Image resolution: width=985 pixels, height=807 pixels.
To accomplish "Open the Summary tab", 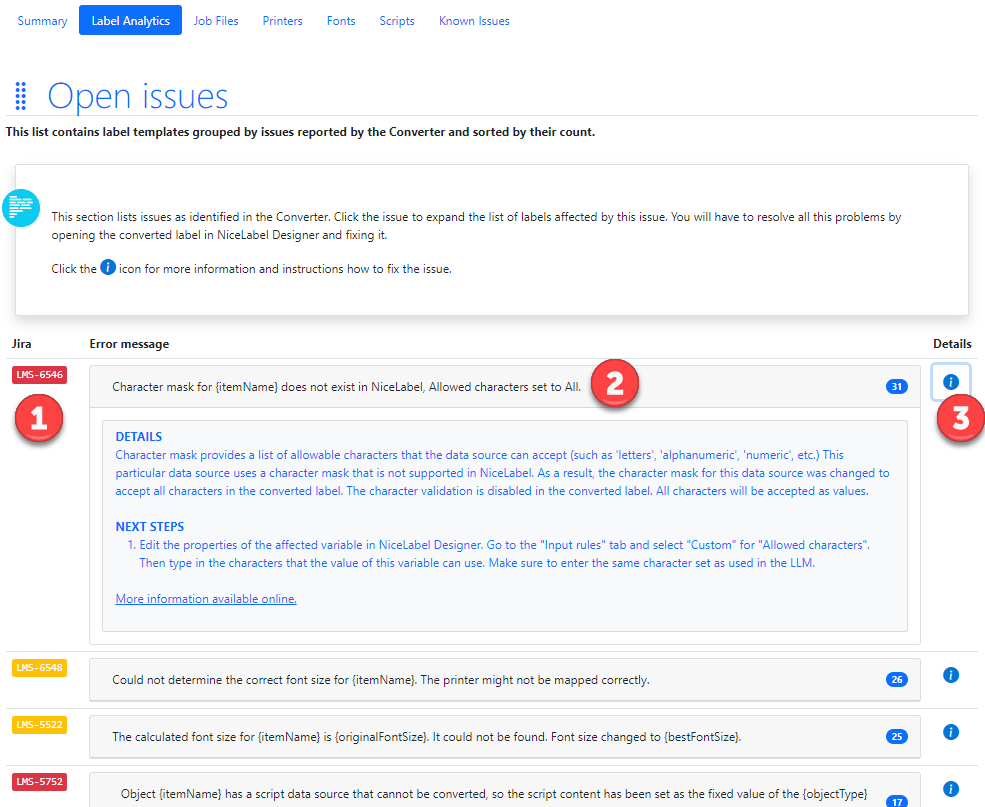I will pyautogui.click(x=42, y=21).
